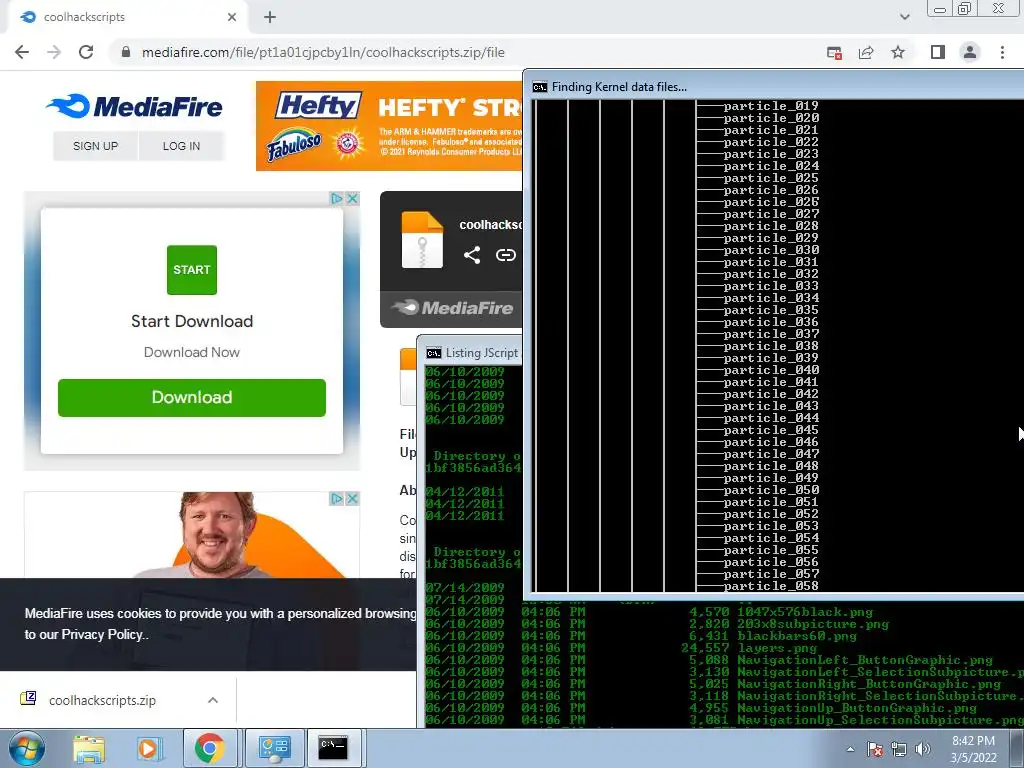
Task: Open control panel taskbar item
Action: (x=274, y=749)
